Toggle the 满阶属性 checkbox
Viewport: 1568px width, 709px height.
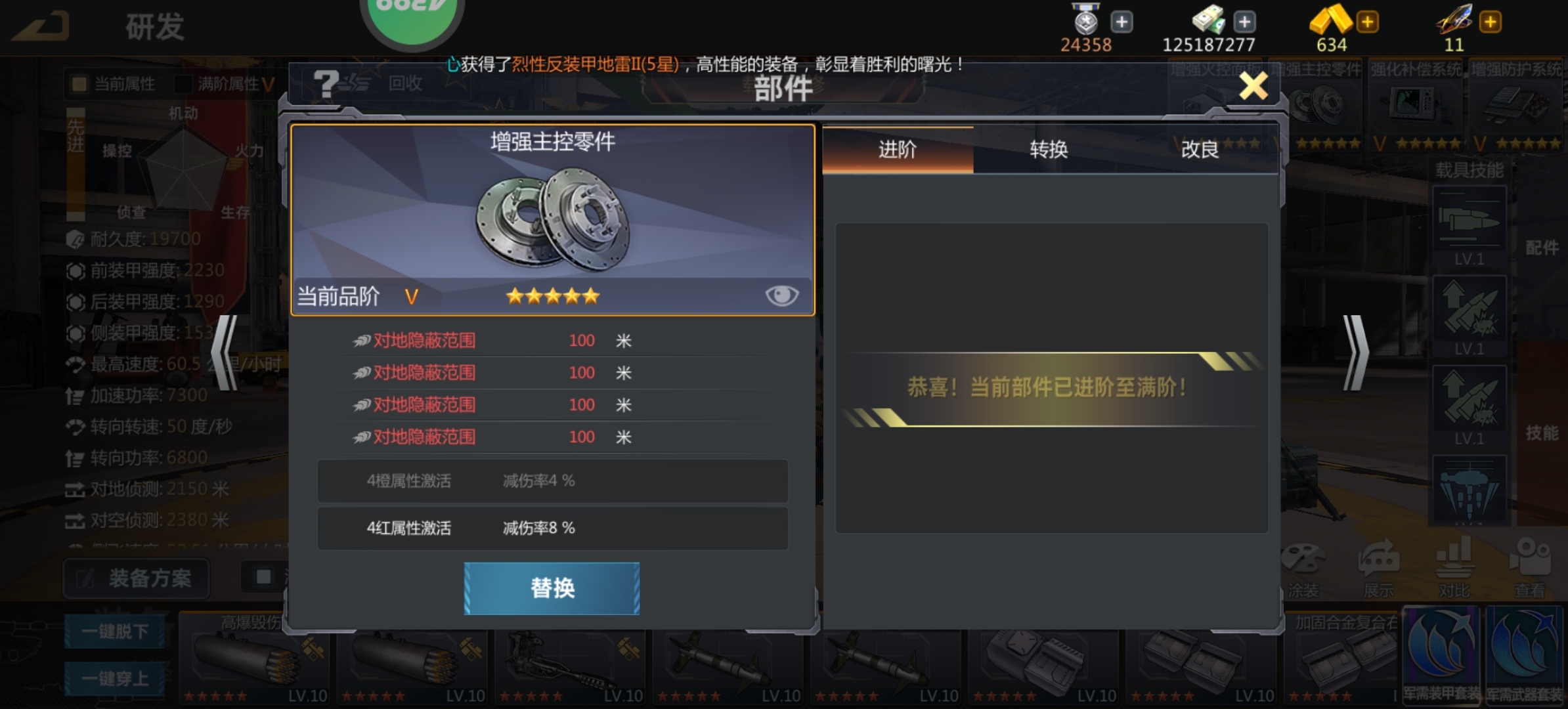coord(184,84)
